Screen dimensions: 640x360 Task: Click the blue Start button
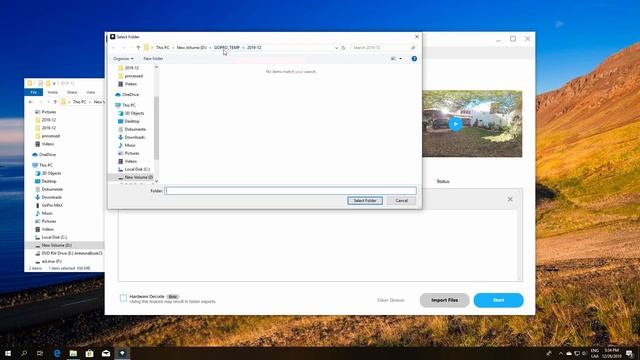498,300
